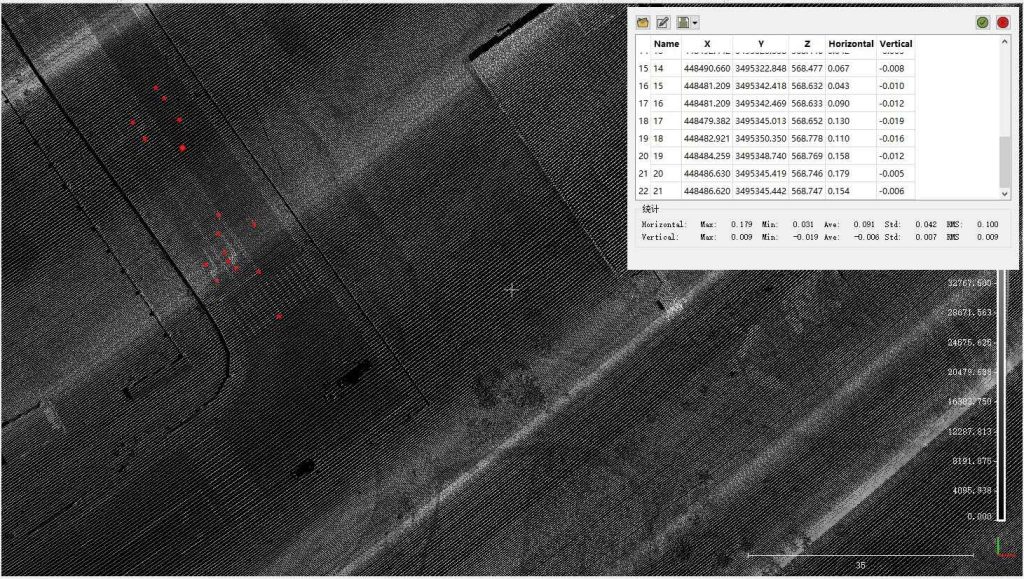Screen dimensions: 1024x579
Task: Open a control point file with the folder icon
Action: pyautogui.click(x=641, y=22)
